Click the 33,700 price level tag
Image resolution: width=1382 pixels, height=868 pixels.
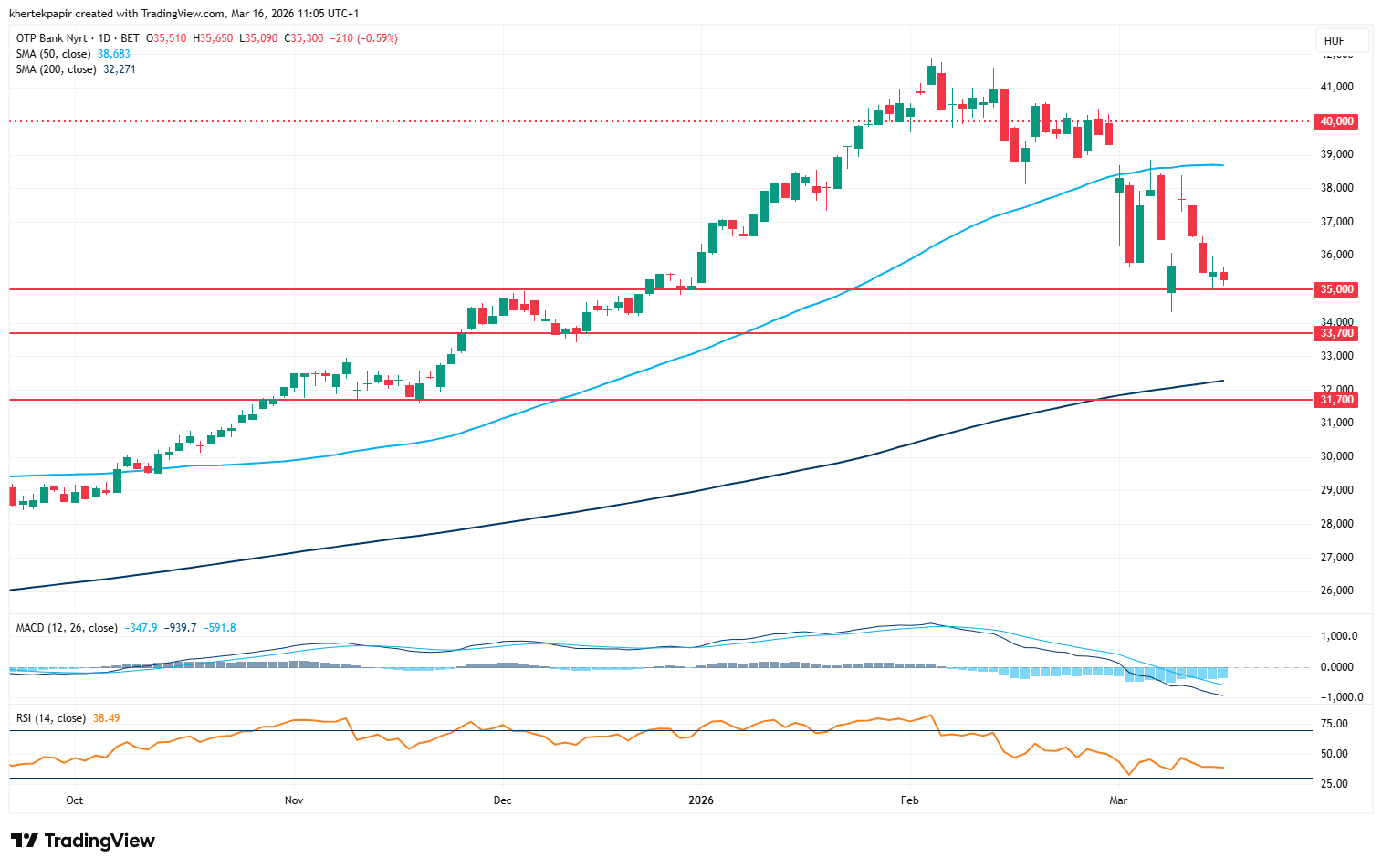click(x=1336, y=333)
